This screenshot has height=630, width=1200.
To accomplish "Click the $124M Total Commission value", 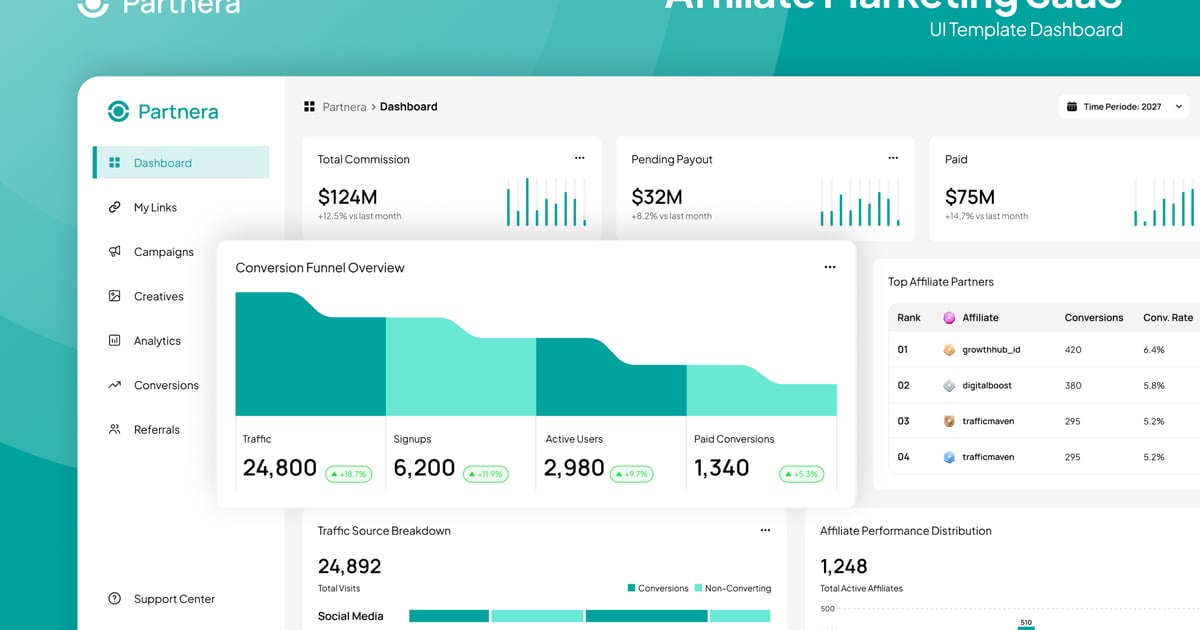I will pyautogui.click(x=347, y=197).
